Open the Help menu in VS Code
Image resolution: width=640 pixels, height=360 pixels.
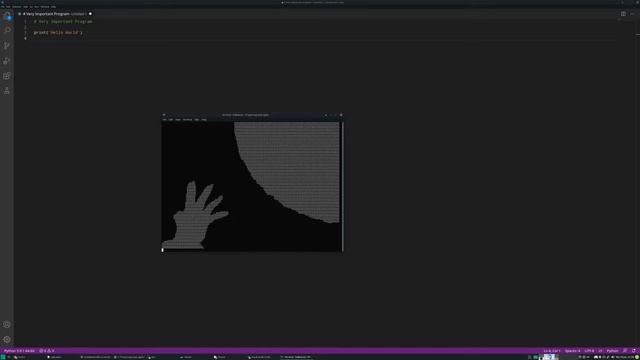tap(53, 7)
